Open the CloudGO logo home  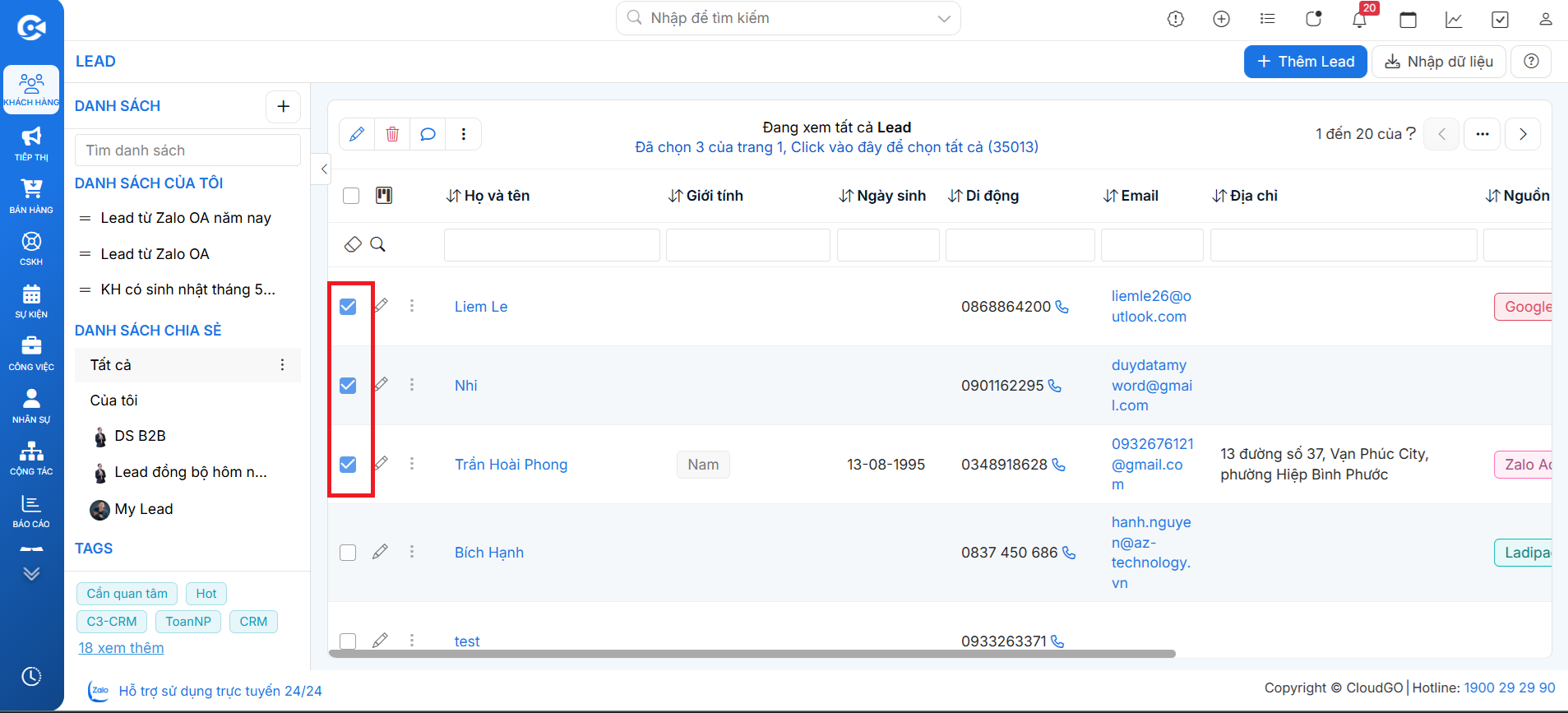(31, 28)
